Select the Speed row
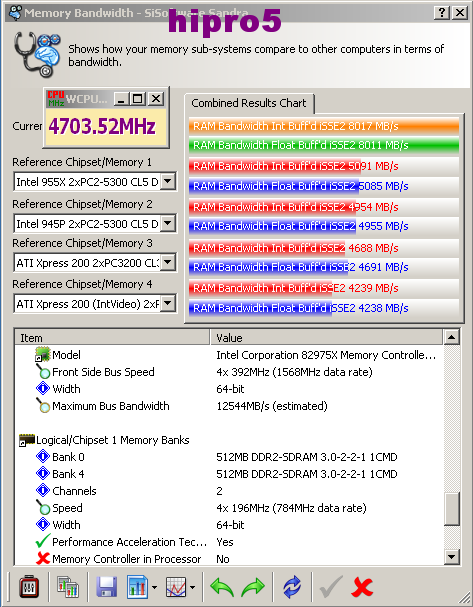The image size is (473, 607). pyautogui.click(x=228, y=508)
